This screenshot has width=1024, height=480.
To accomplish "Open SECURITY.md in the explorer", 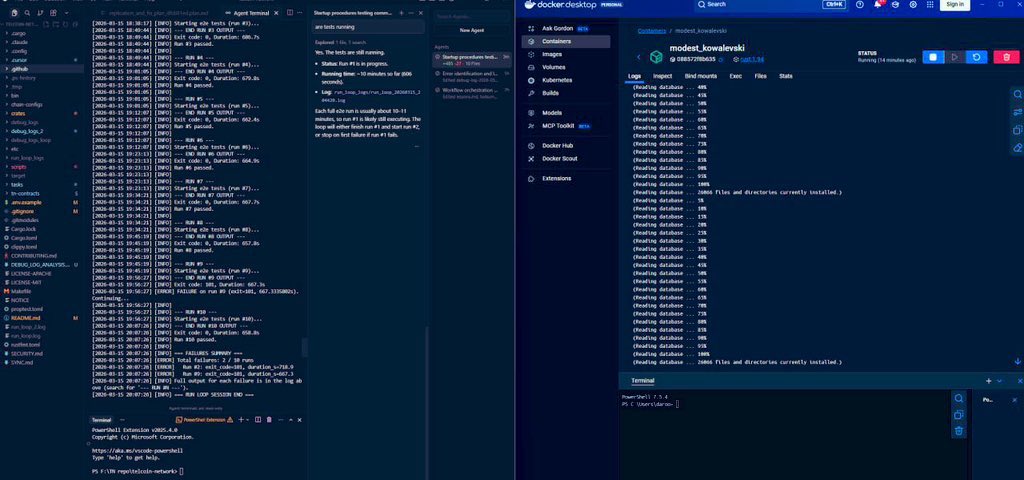I will (42, 353).
